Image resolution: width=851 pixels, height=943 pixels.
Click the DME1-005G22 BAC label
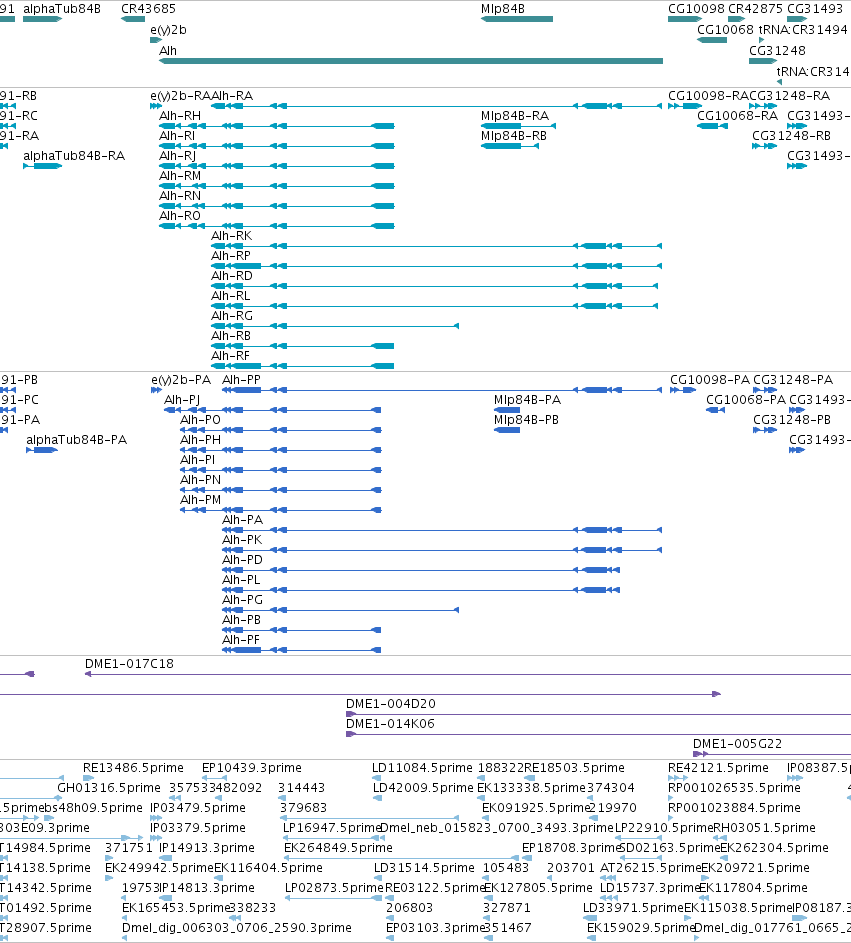point(737,744)
